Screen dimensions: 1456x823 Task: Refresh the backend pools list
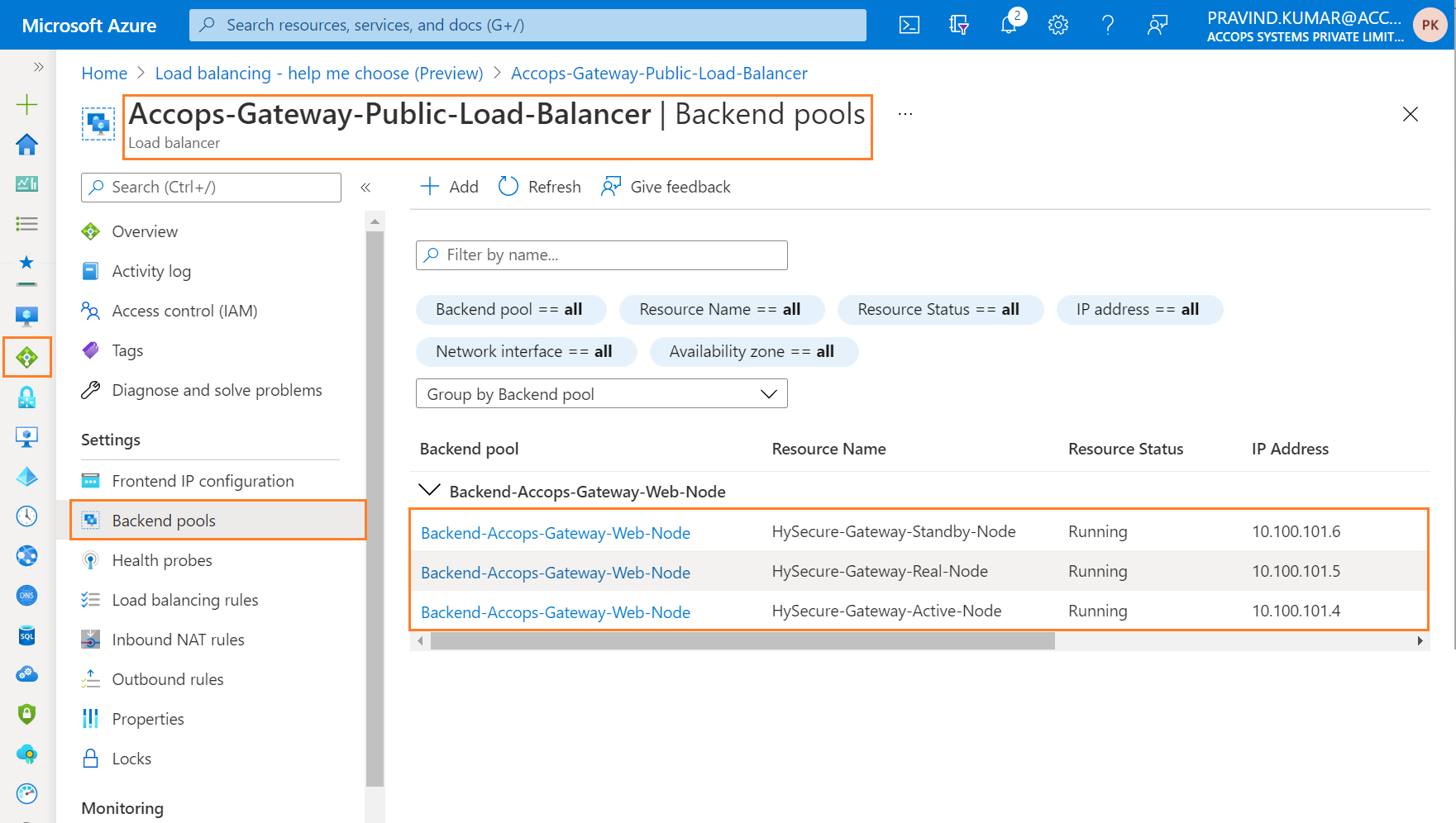click(540, 187)
